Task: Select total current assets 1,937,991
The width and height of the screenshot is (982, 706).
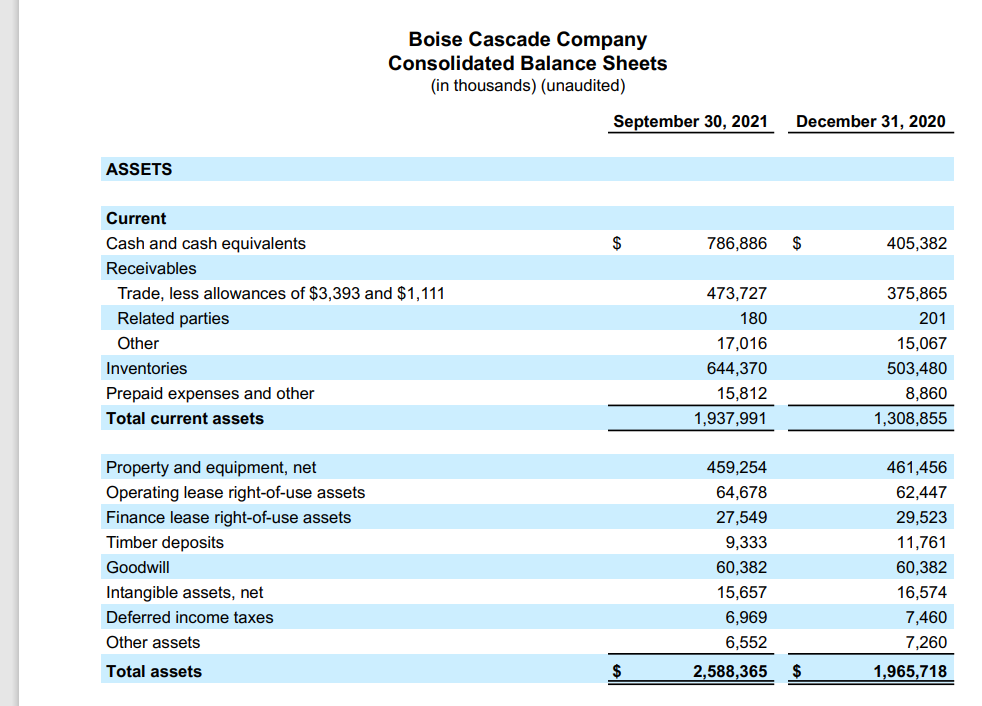Action: click(x=730, y=418)
